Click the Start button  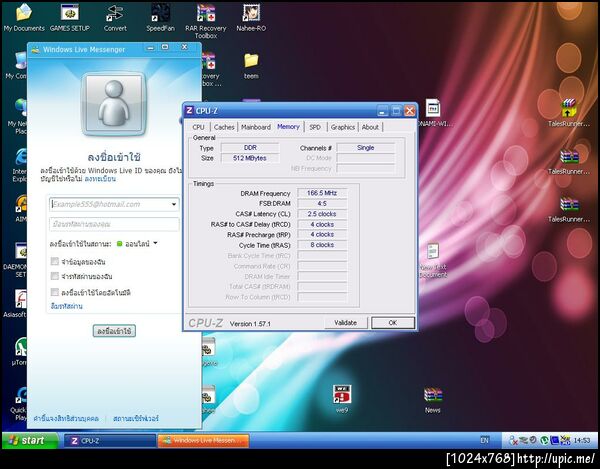click(x=30, y=440)
